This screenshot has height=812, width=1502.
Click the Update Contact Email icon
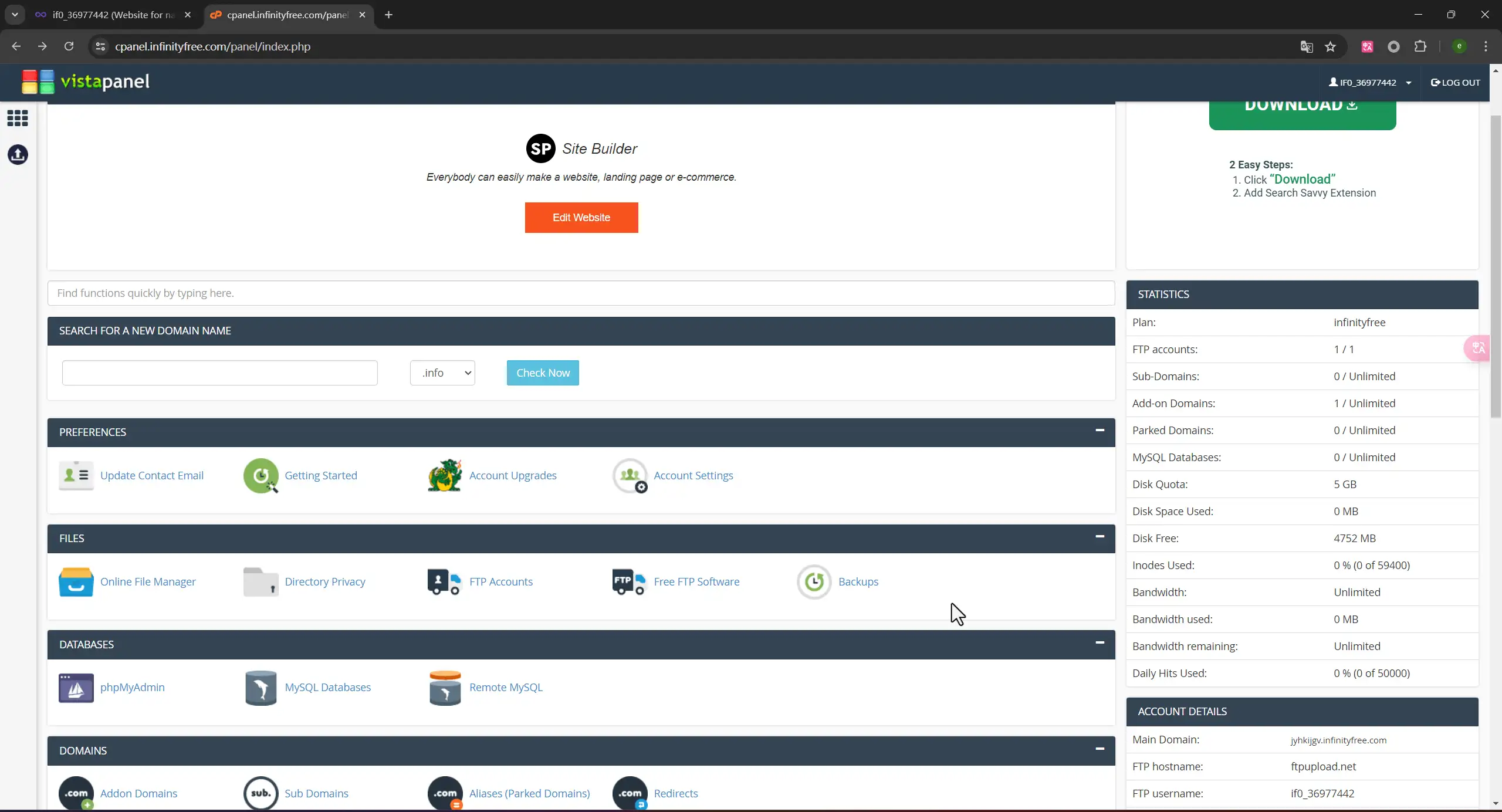tap(76, 475)
